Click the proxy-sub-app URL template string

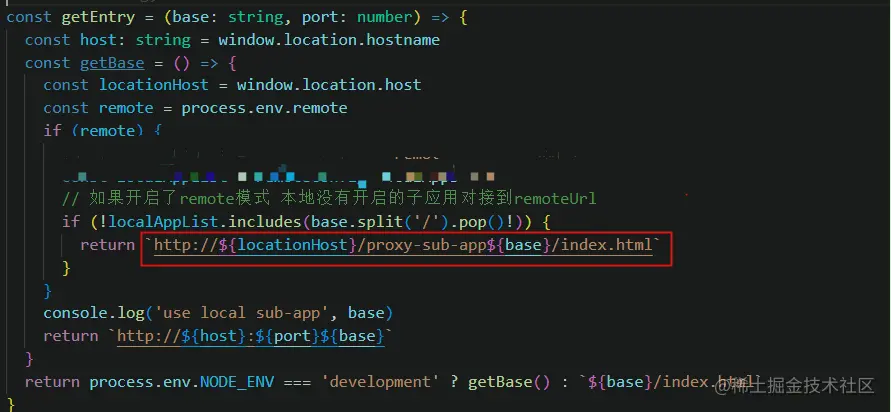pos(403,245)
